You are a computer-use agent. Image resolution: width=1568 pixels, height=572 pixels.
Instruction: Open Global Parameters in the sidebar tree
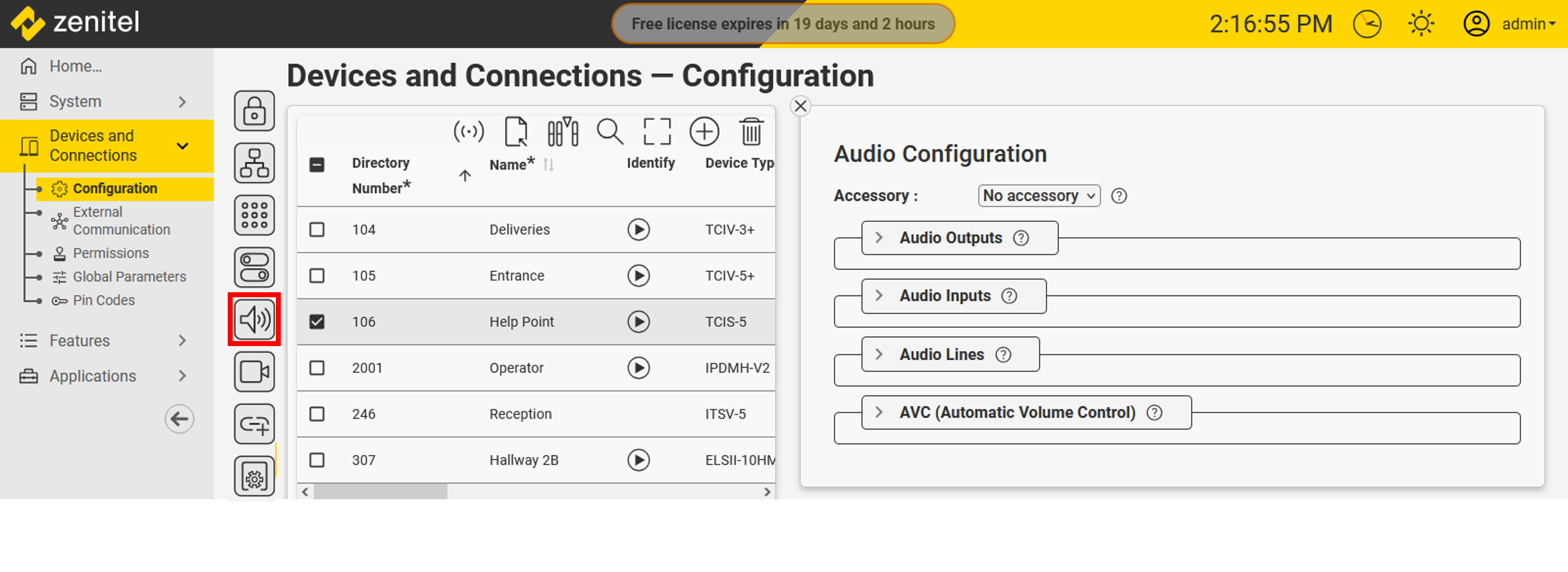[x=129, y=277]
